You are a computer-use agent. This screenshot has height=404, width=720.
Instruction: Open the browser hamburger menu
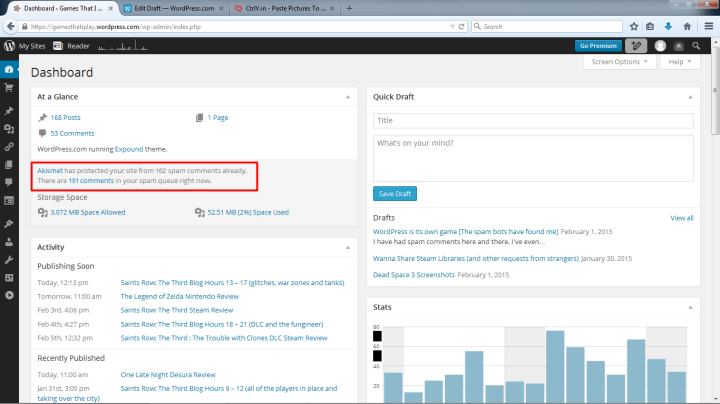[x=709, y=27]
